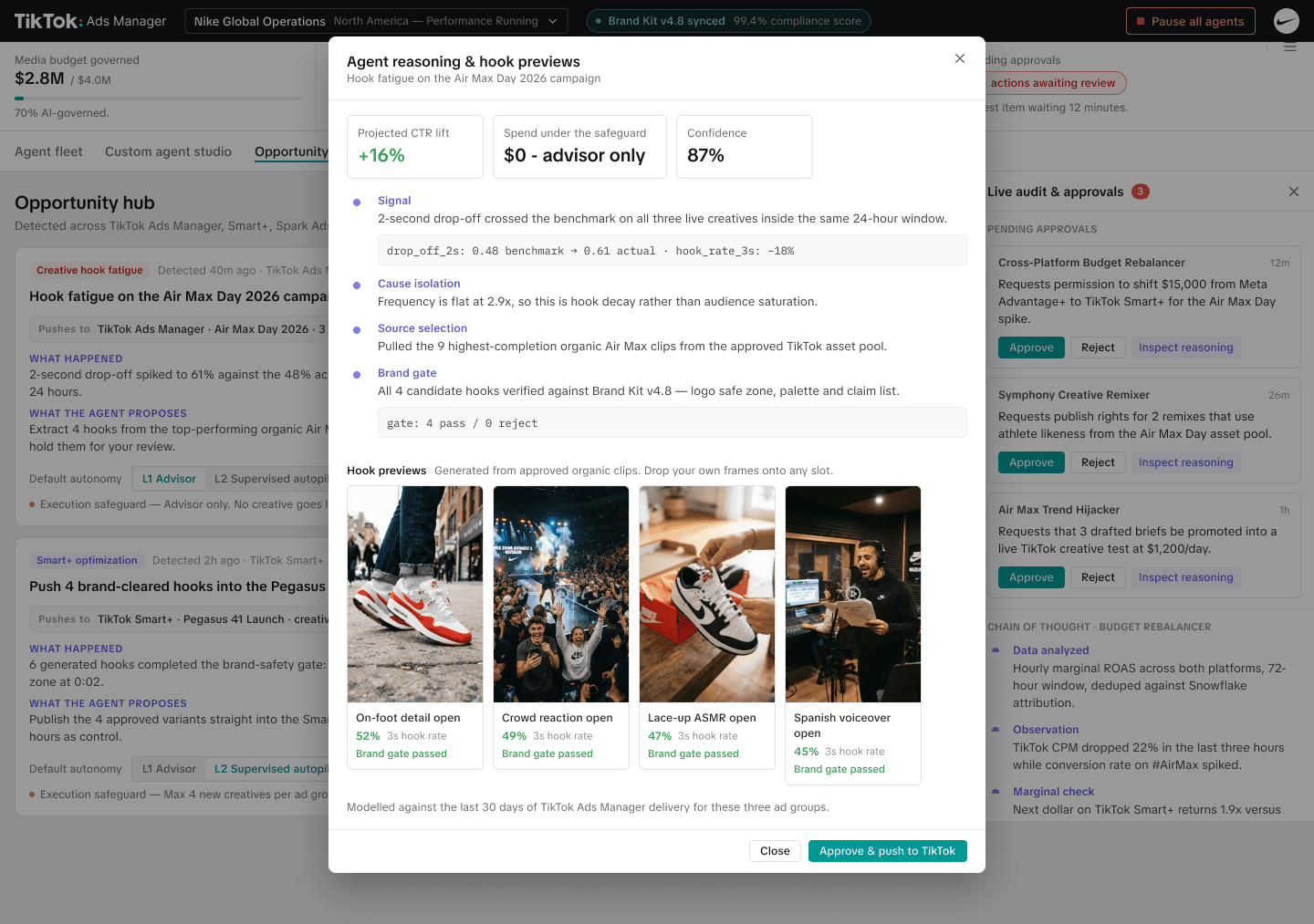Screen dimensions: 1314x924
Task: Click the Smart+ optimization tag
Action: pyautogui.click(x=87, y=560)
